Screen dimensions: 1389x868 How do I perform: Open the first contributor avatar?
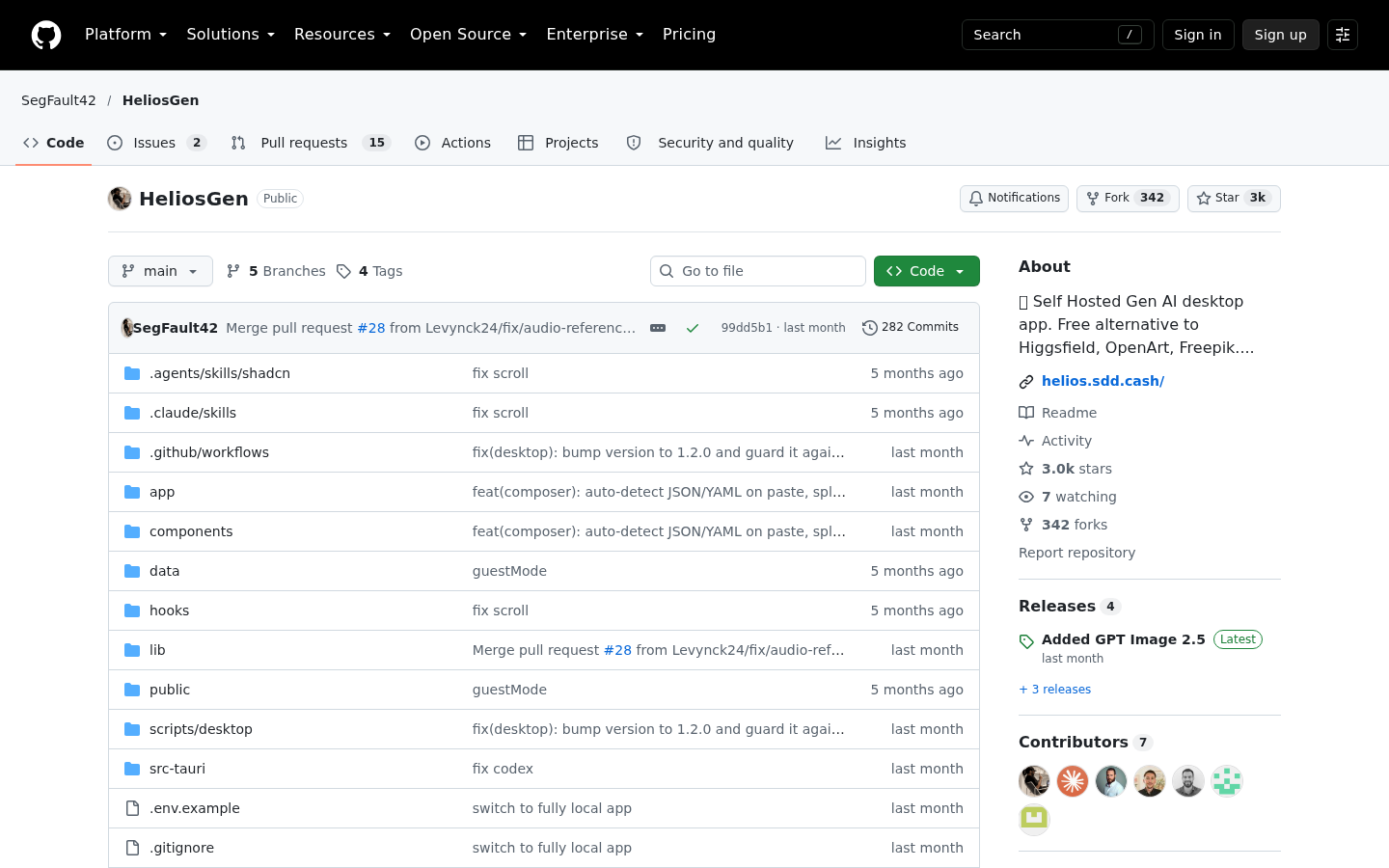click(1034, 781)
